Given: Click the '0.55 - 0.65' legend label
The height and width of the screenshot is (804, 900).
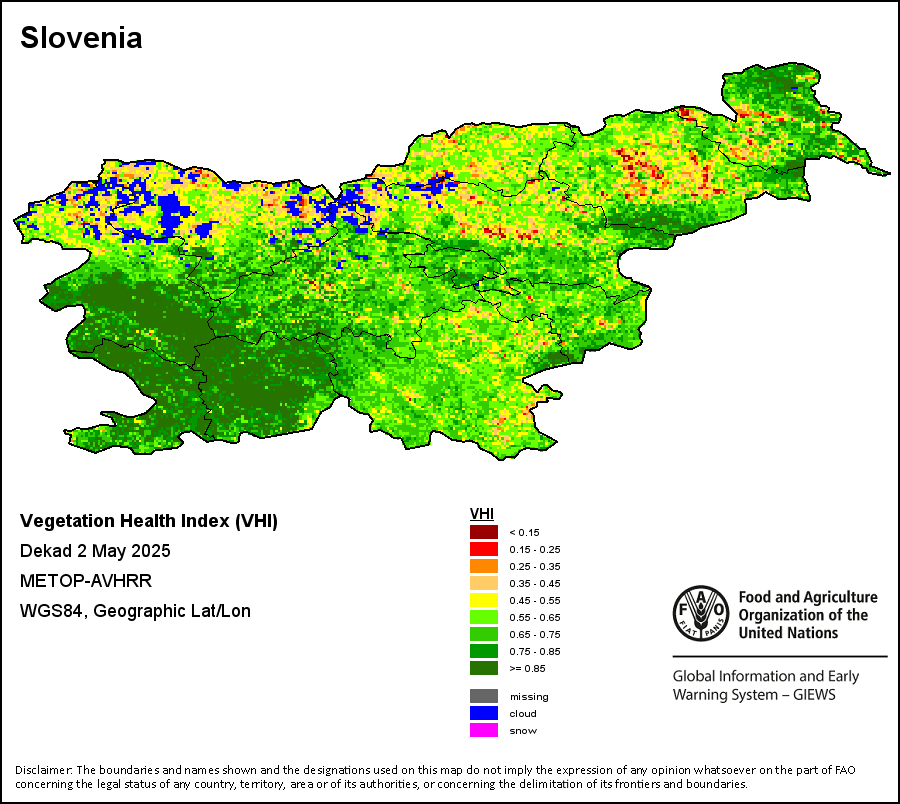Looking at the screenshot, I should coord(535,617).
